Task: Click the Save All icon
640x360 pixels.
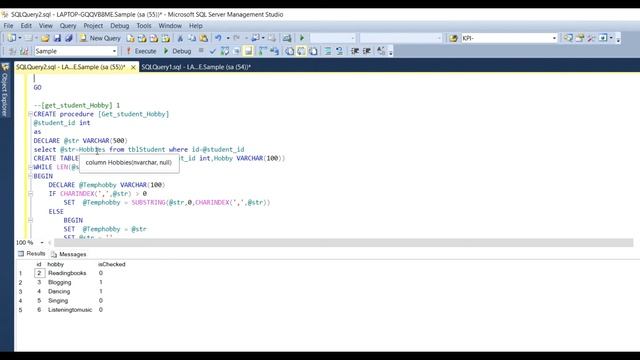Action: click(x=69, y=38)
